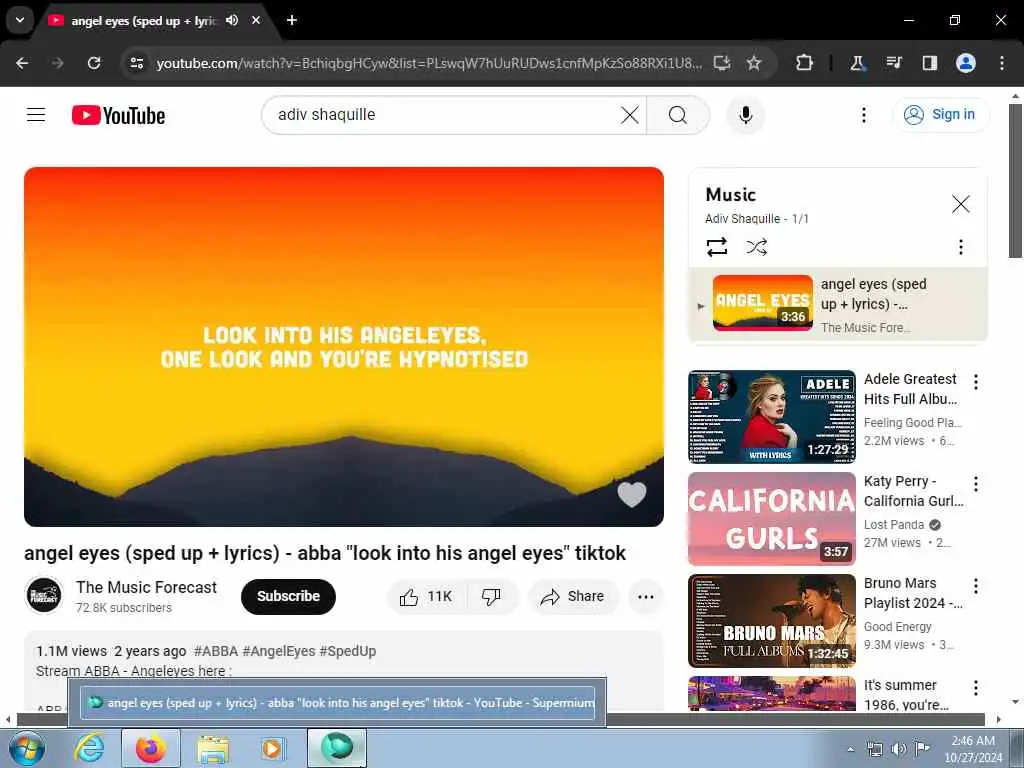Open more actions ellipsis under video
Viewport: 1024px width, 768px height.
645,596
